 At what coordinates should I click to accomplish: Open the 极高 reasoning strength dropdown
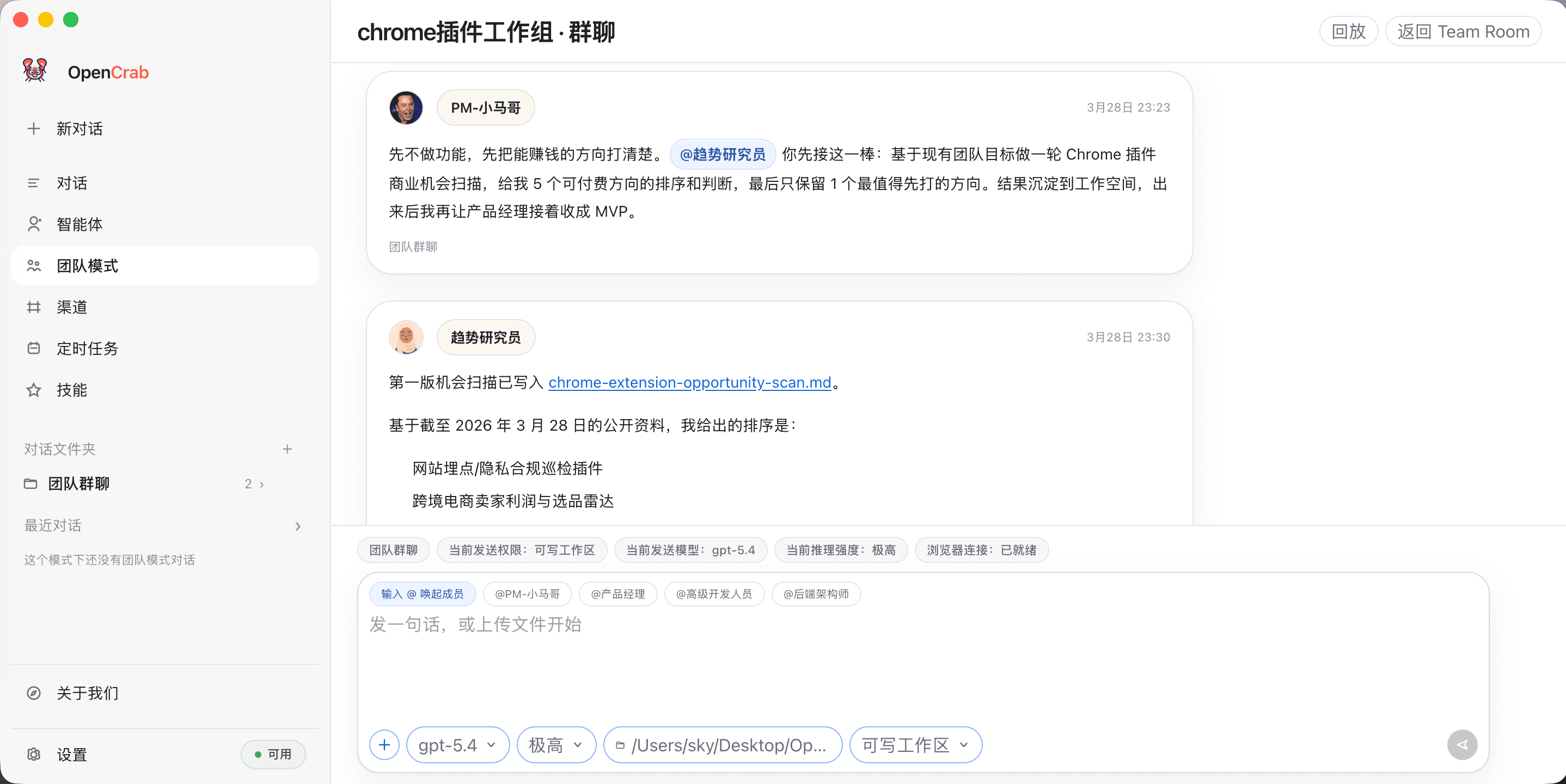pos(555,744)
